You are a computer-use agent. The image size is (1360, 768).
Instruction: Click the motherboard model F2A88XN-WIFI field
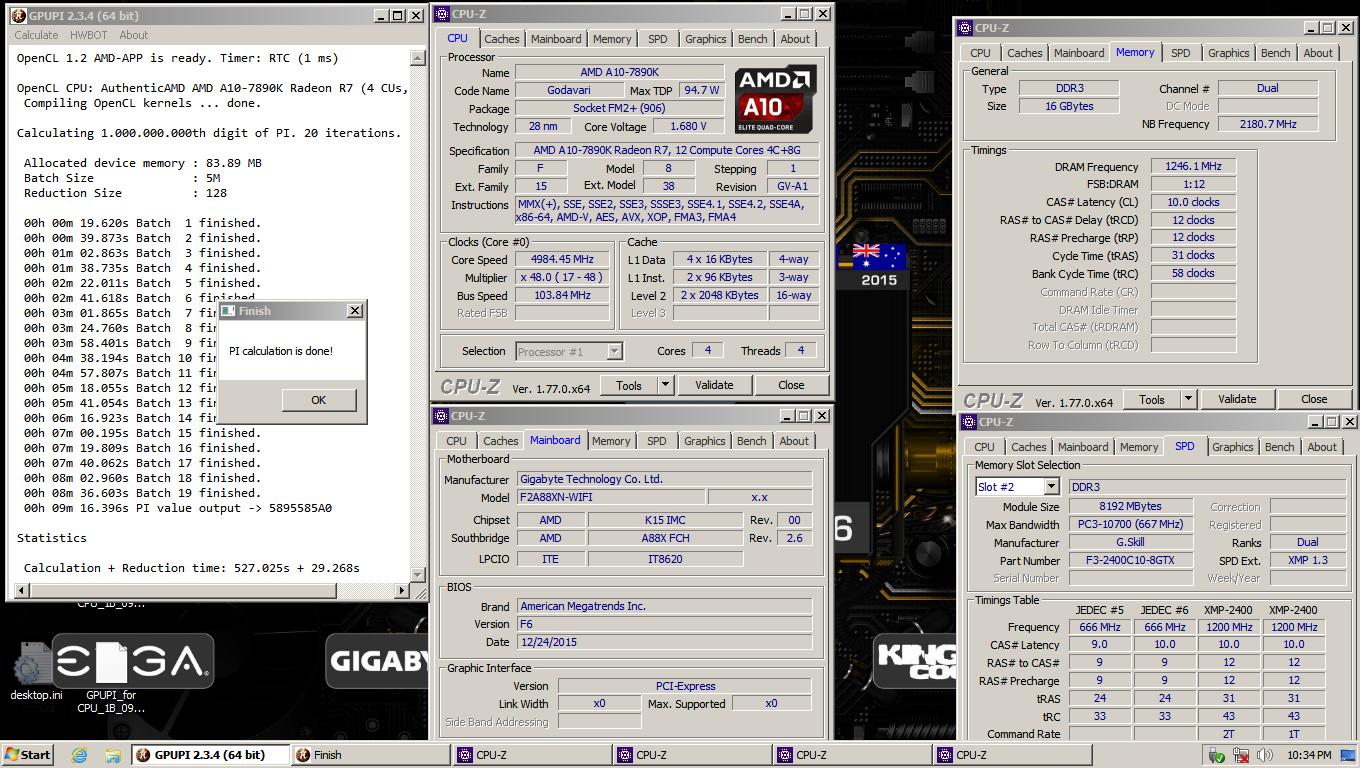click(x=611, y=498)
